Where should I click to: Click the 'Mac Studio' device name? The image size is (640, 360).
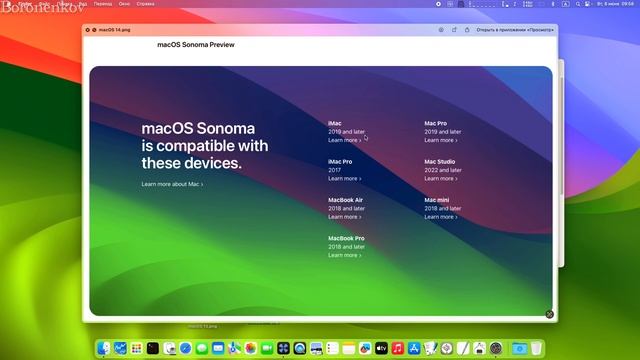(440, 162)
